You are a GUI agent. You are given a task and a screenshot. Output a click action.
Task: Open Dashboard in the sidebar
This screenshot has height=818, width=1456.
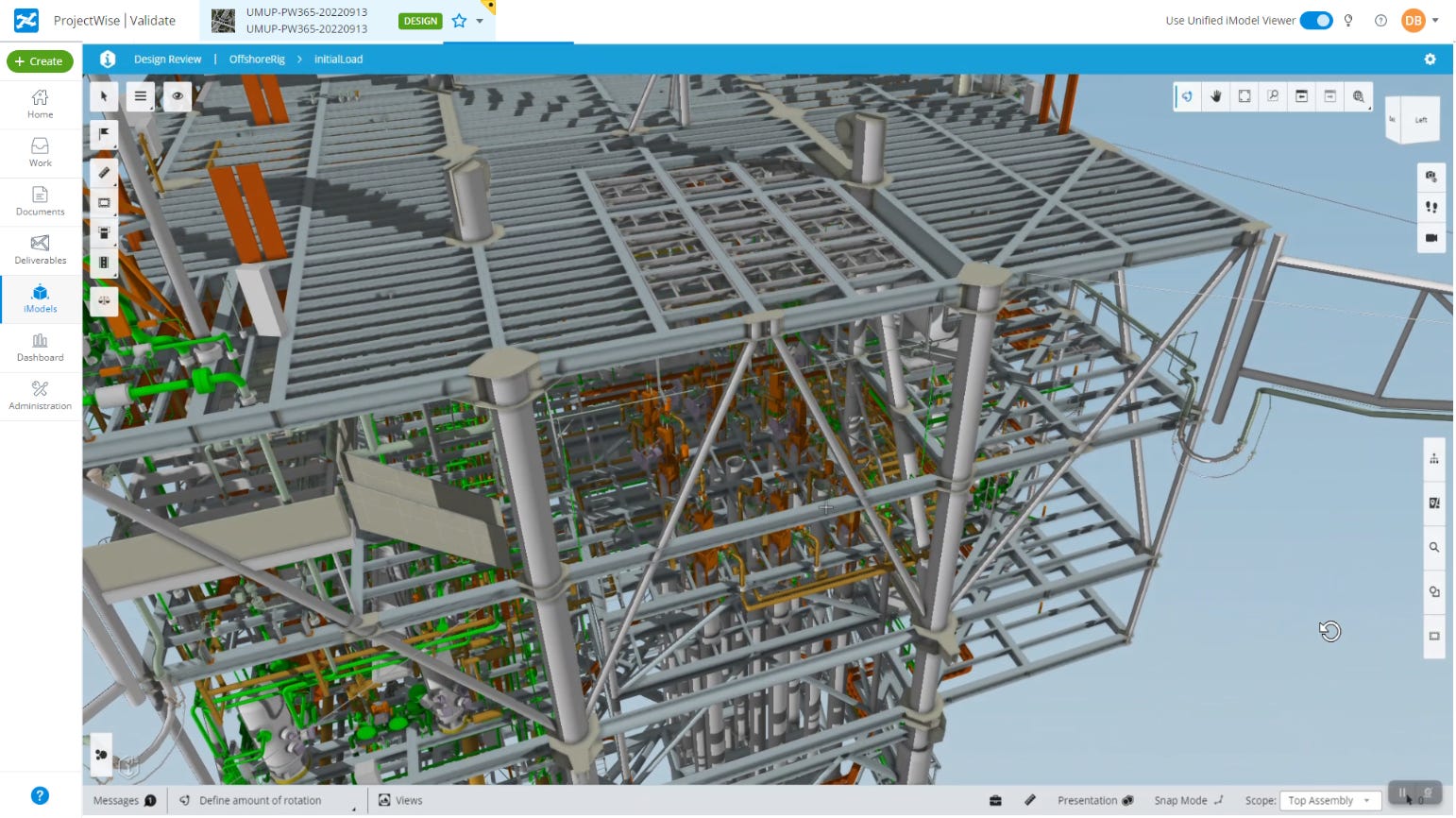coord(41,348)
